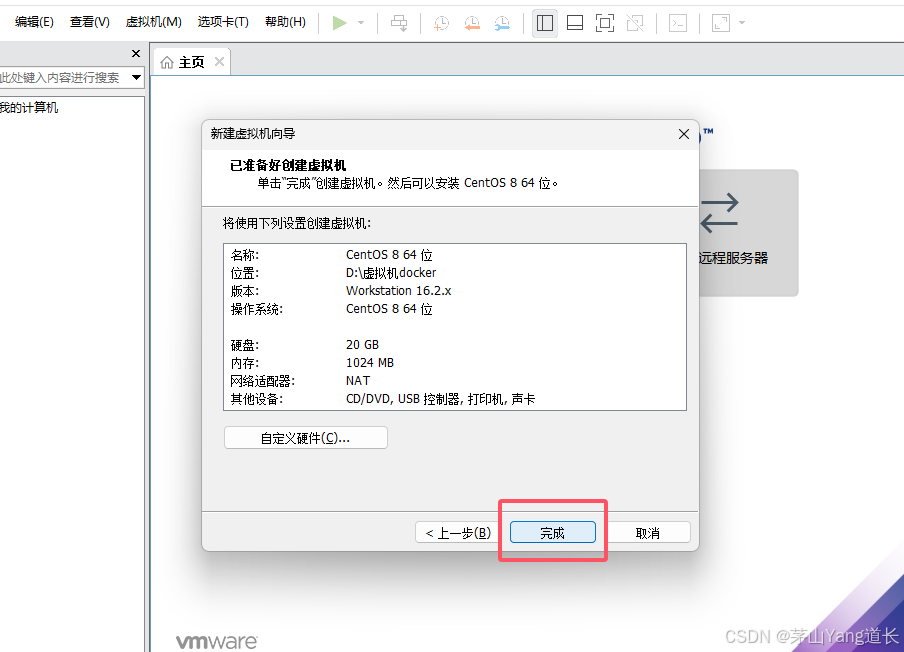Open the 选项卡(T) menu
Image resolution: width=904 pixels, height=652 pixels.
point(223,22)
